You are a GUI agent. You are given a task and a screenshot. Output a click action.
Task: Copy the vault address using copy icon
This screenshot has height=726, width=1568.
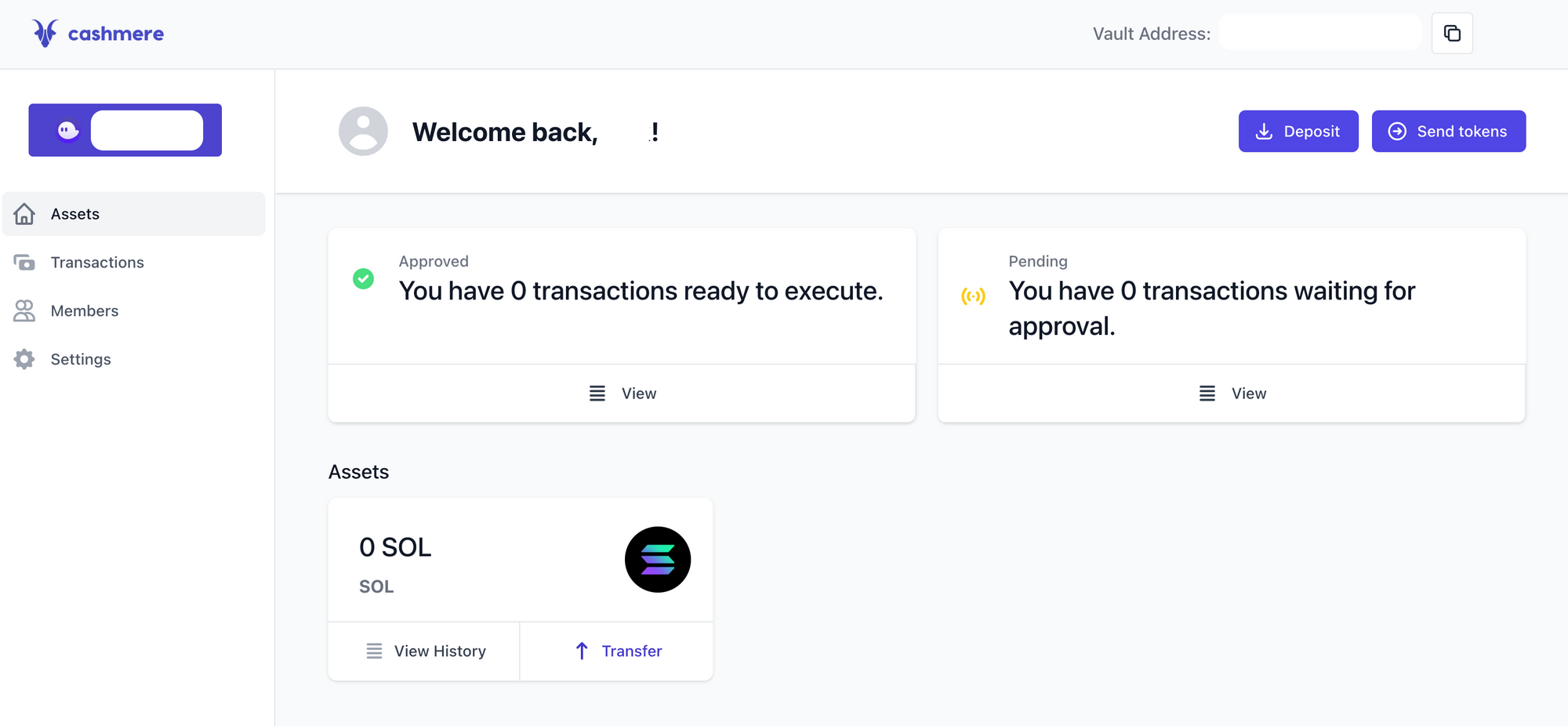click(1452, 32)
